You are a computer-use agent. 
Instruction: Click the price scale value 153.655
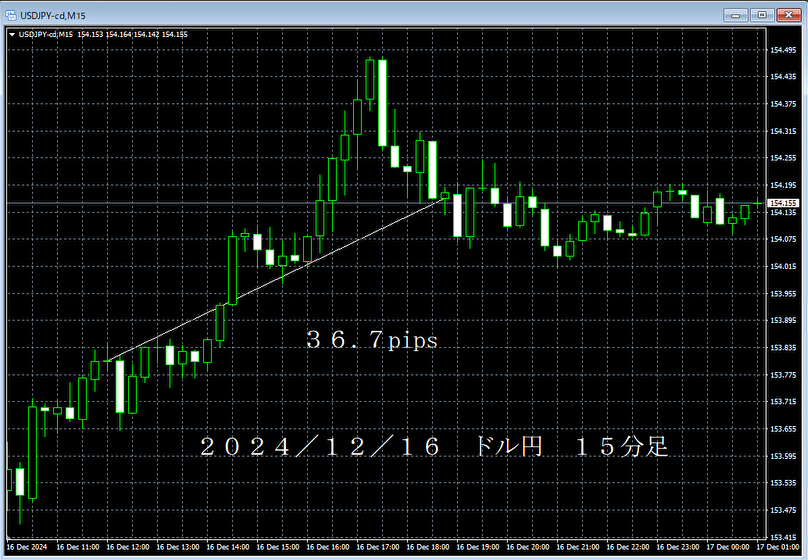(783, 429)
